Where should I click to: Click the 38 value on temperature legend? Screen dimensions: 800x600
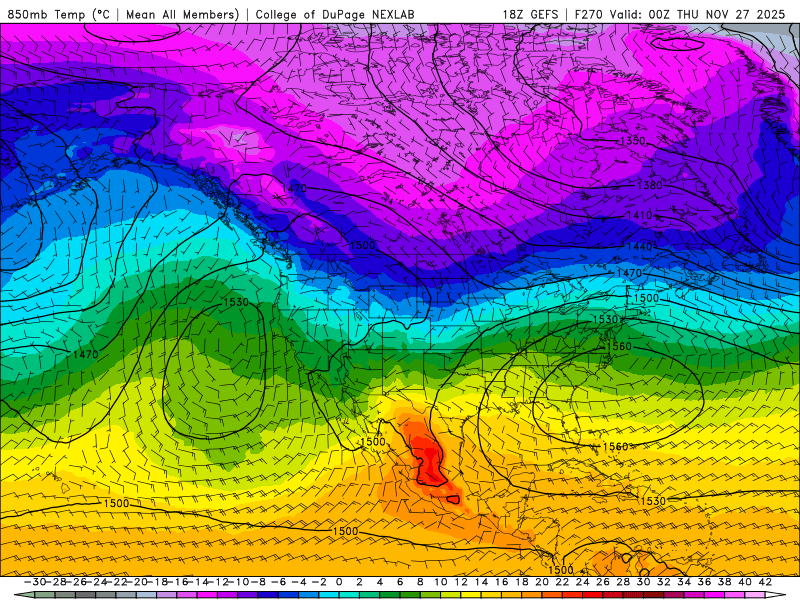point(724,582)
